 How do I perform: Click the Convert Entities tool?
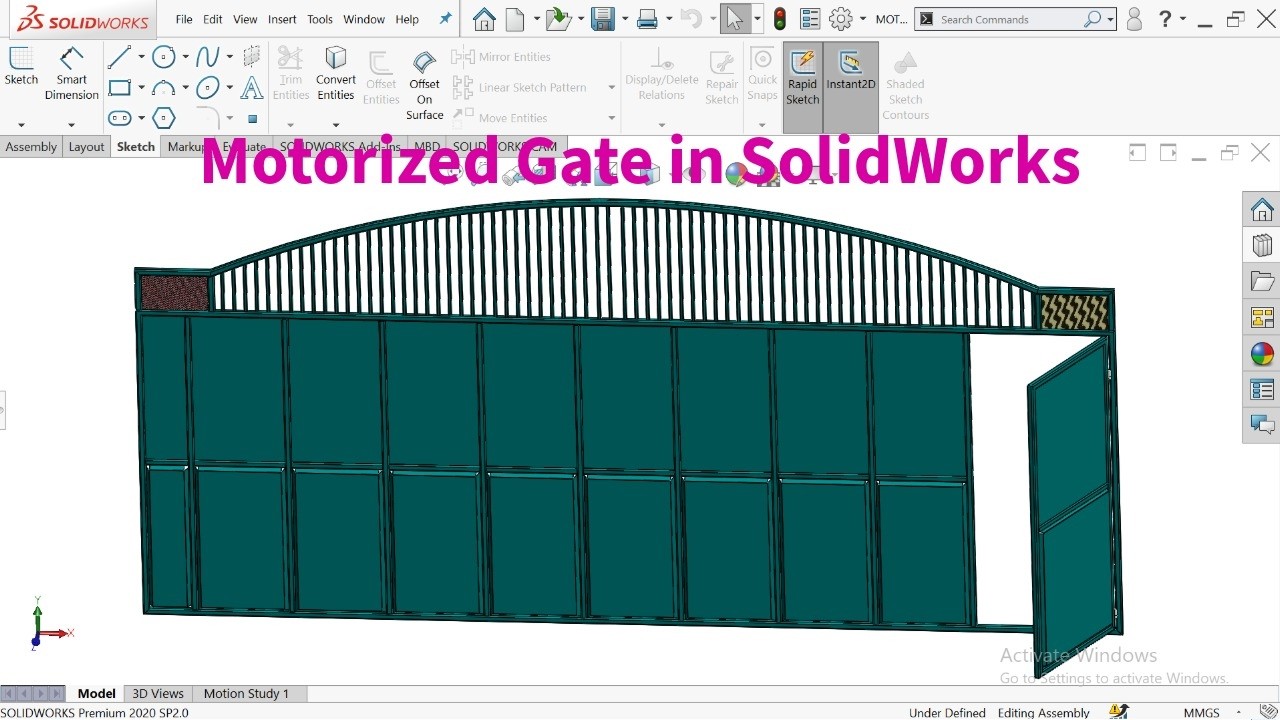[336, 73]
